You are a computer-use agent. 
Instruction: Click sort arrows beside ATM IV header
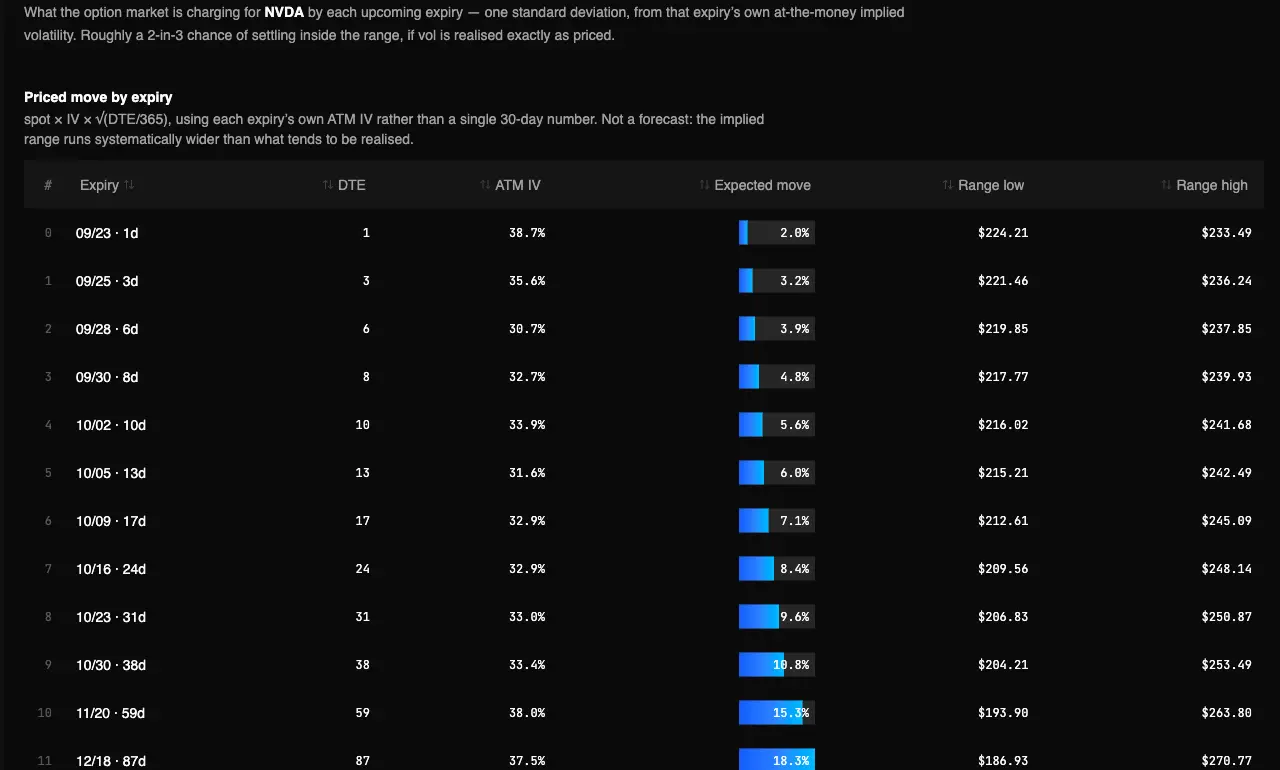tap(485, 185)
